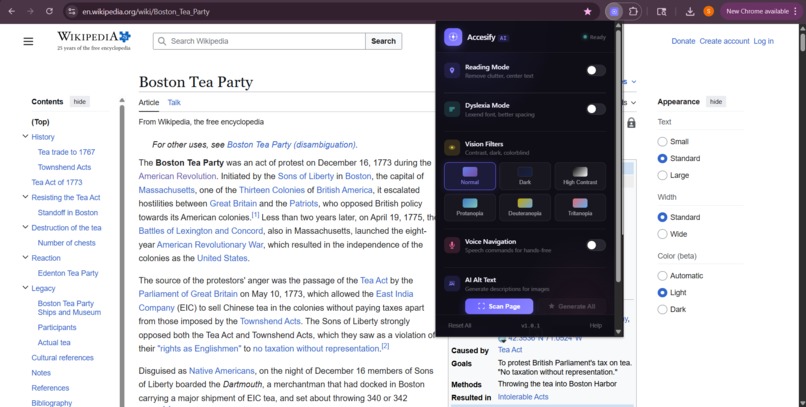Select Automatic color radio
Viewport: 806px width, 407px height.
(662, 275)
